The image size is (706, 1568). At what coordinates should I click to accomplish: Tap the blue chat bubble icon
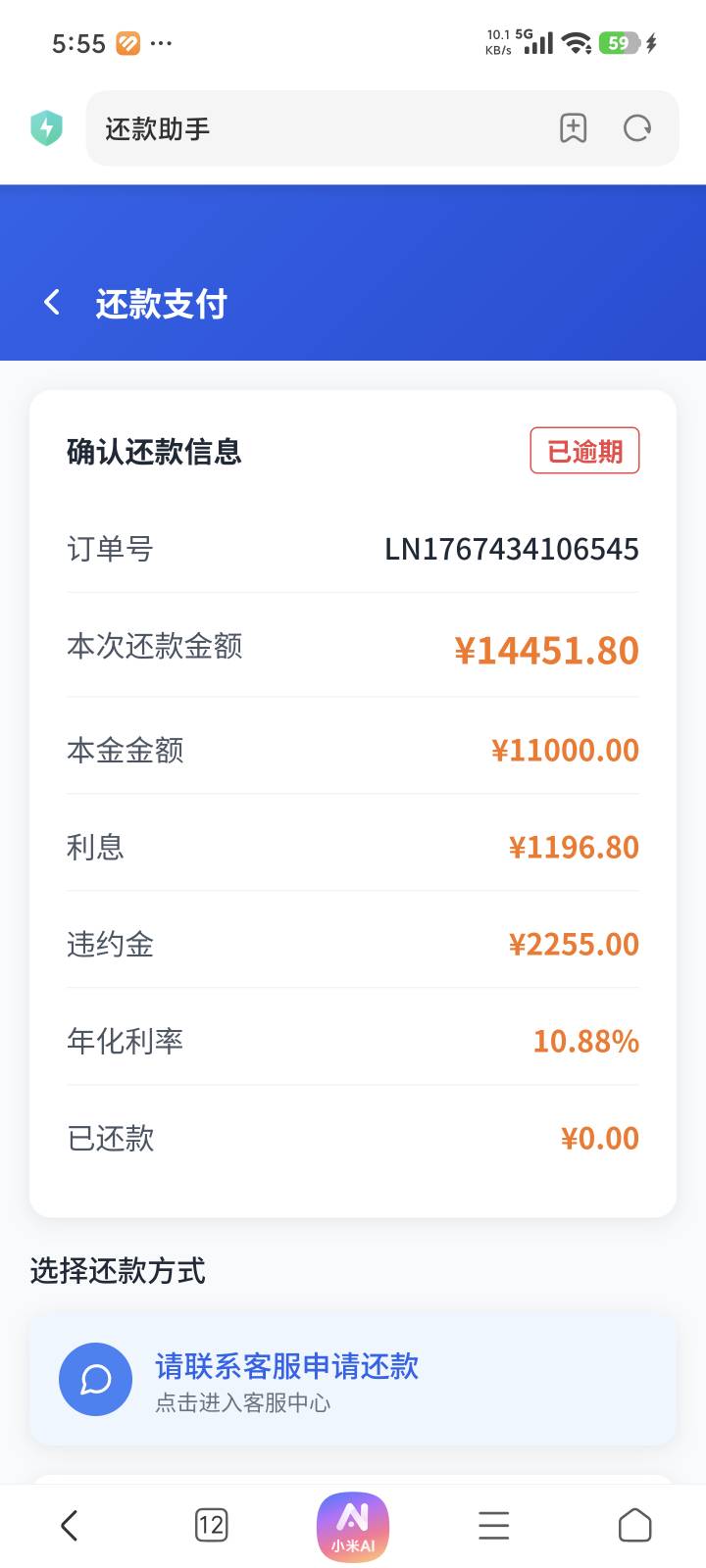coord(95,1380)
